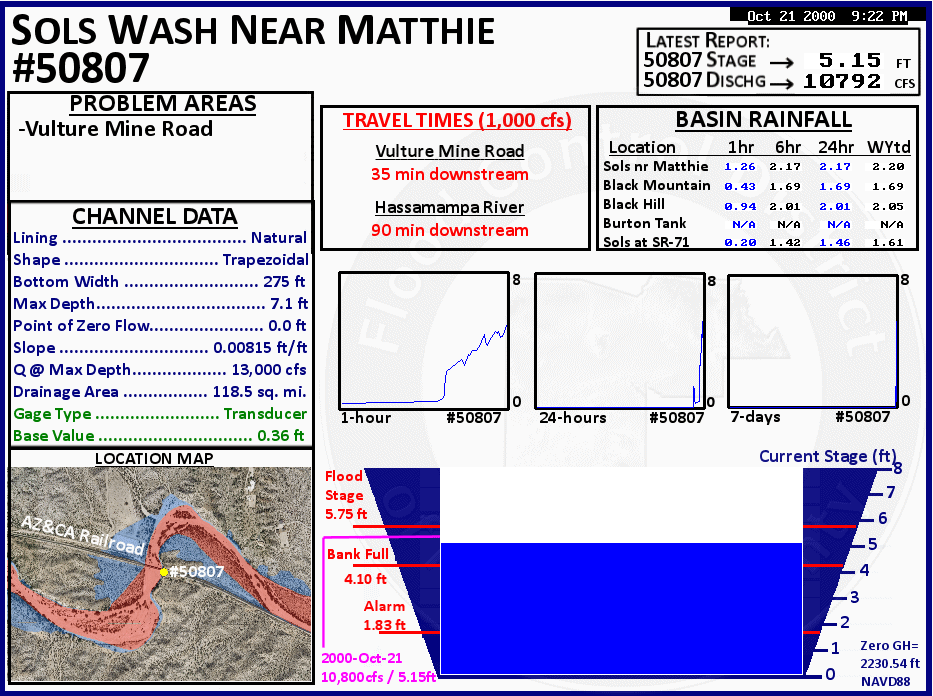
Task: Select the 10,800cfs / 5.15ft reading text
Action: pos(378,677)
